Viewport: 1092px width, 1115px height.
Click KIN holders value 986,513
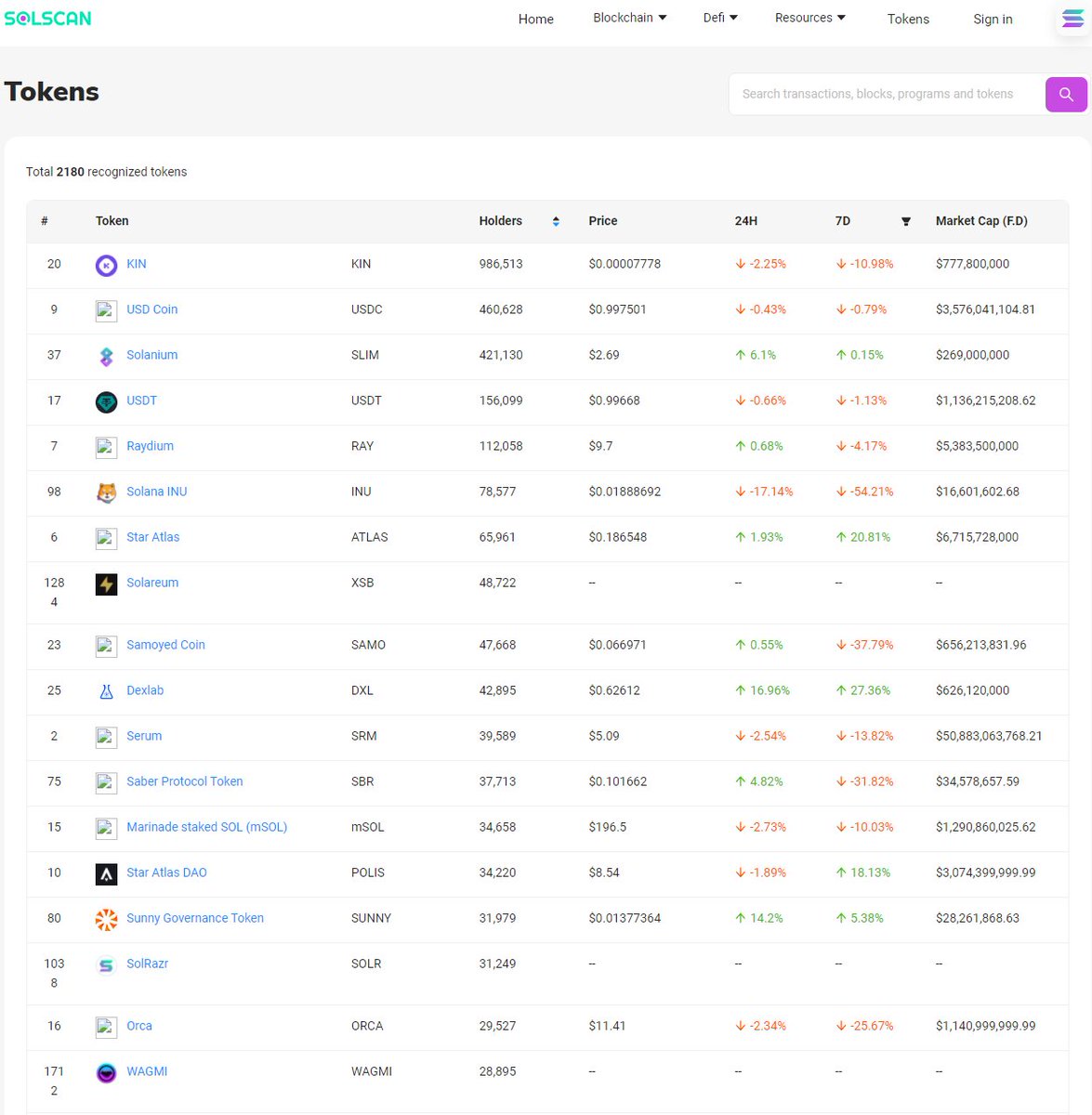500,264
